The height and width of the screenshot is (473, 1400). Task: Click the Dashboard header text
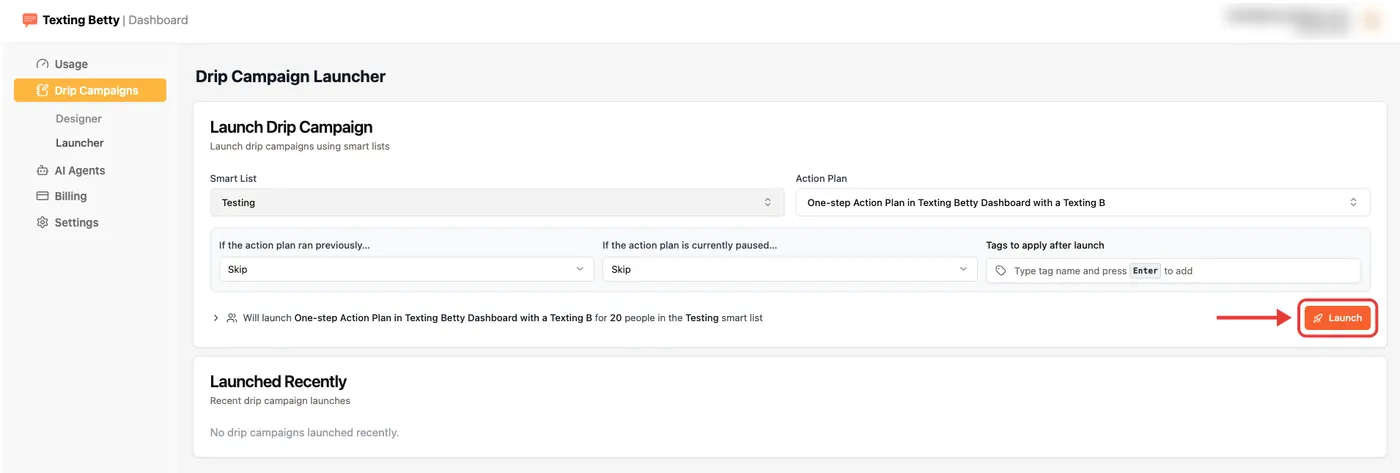click(158, 20)
